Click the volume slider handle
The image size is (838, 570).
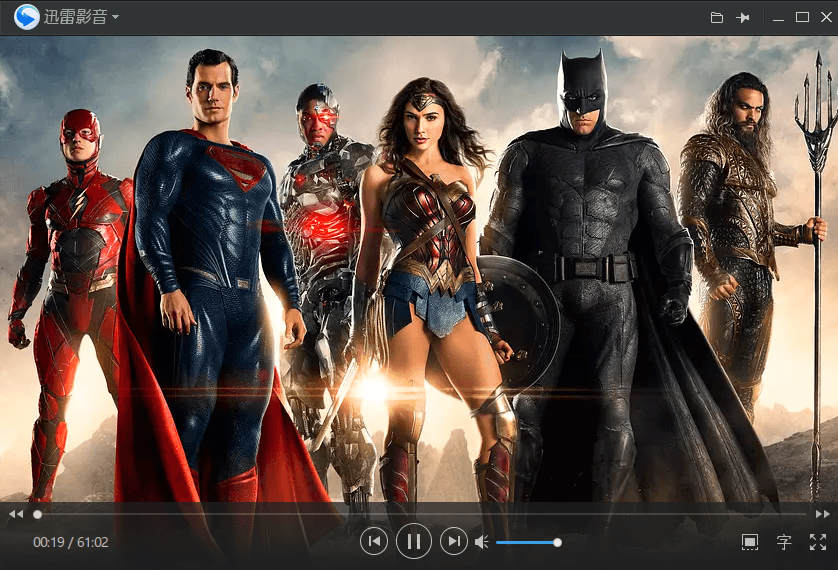pyautogui.click(x=557, y=542)
